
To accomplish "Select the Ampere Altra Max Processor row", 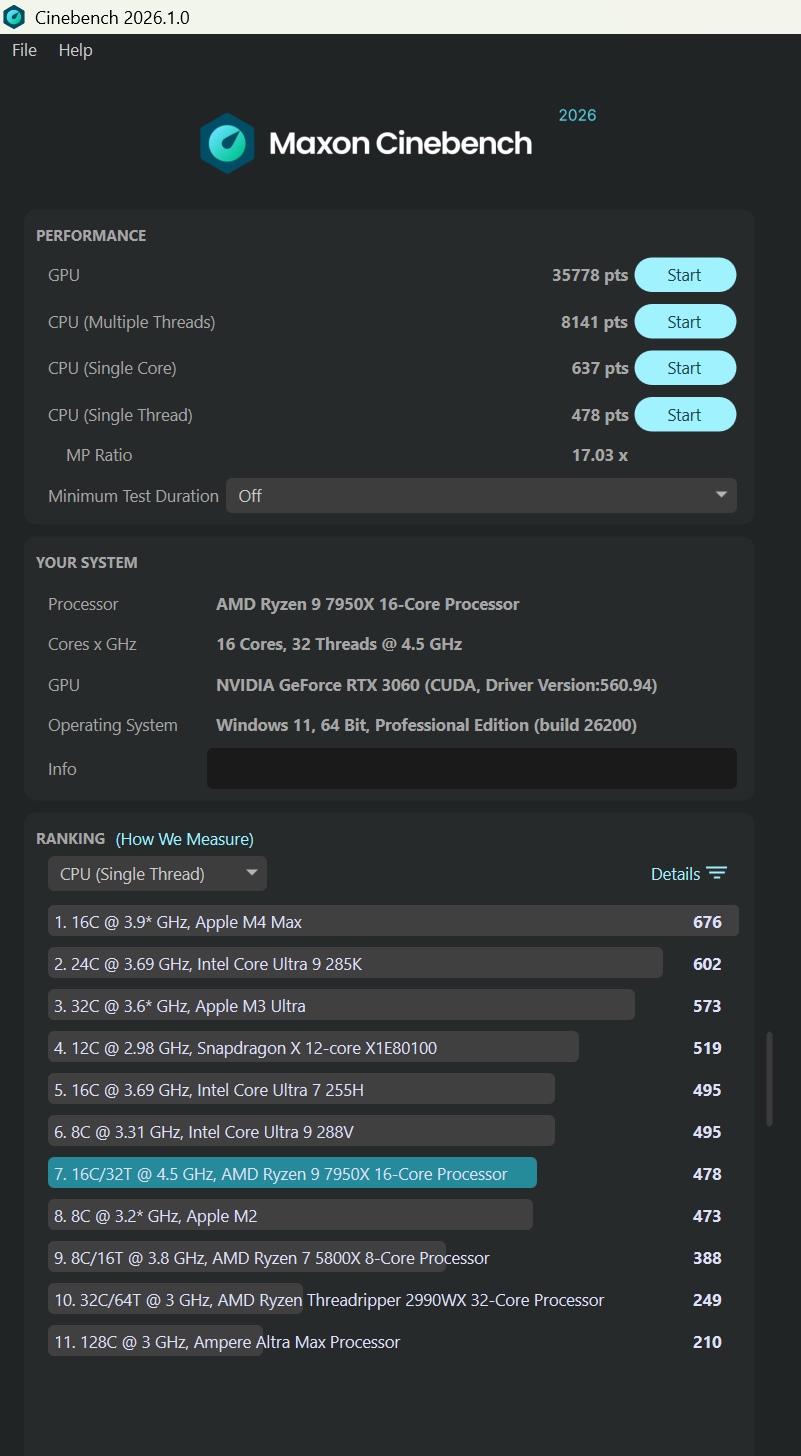I will 393,1342.
